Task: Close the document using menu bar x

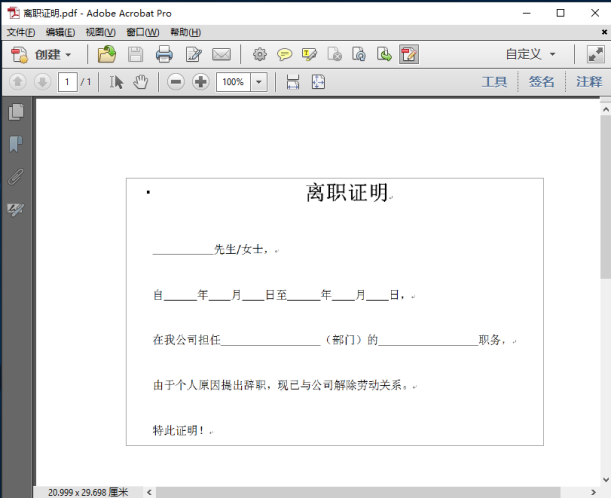Action: 604,32
